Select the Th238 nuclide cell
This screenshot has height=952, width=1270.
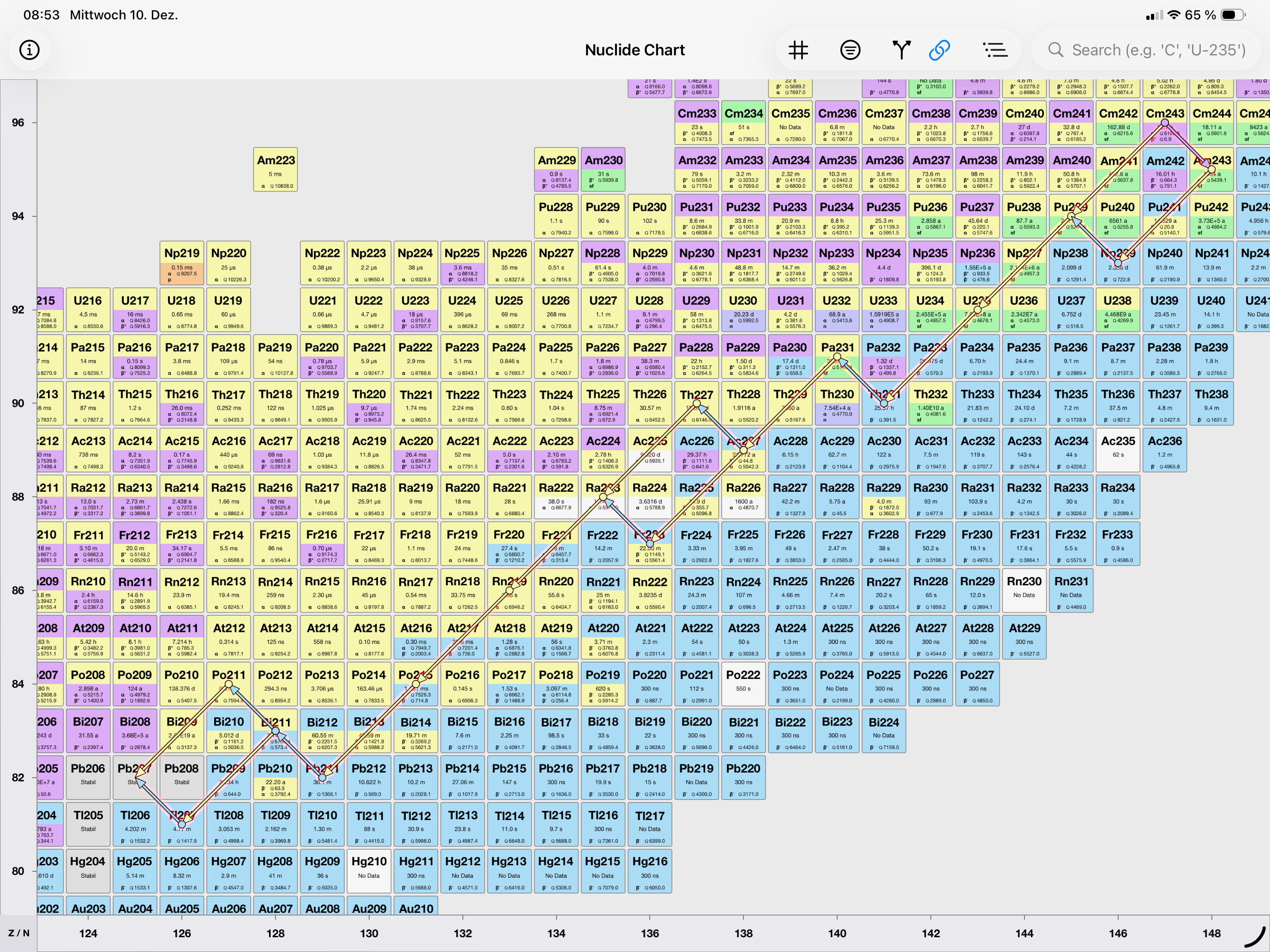click(1211, 404)
